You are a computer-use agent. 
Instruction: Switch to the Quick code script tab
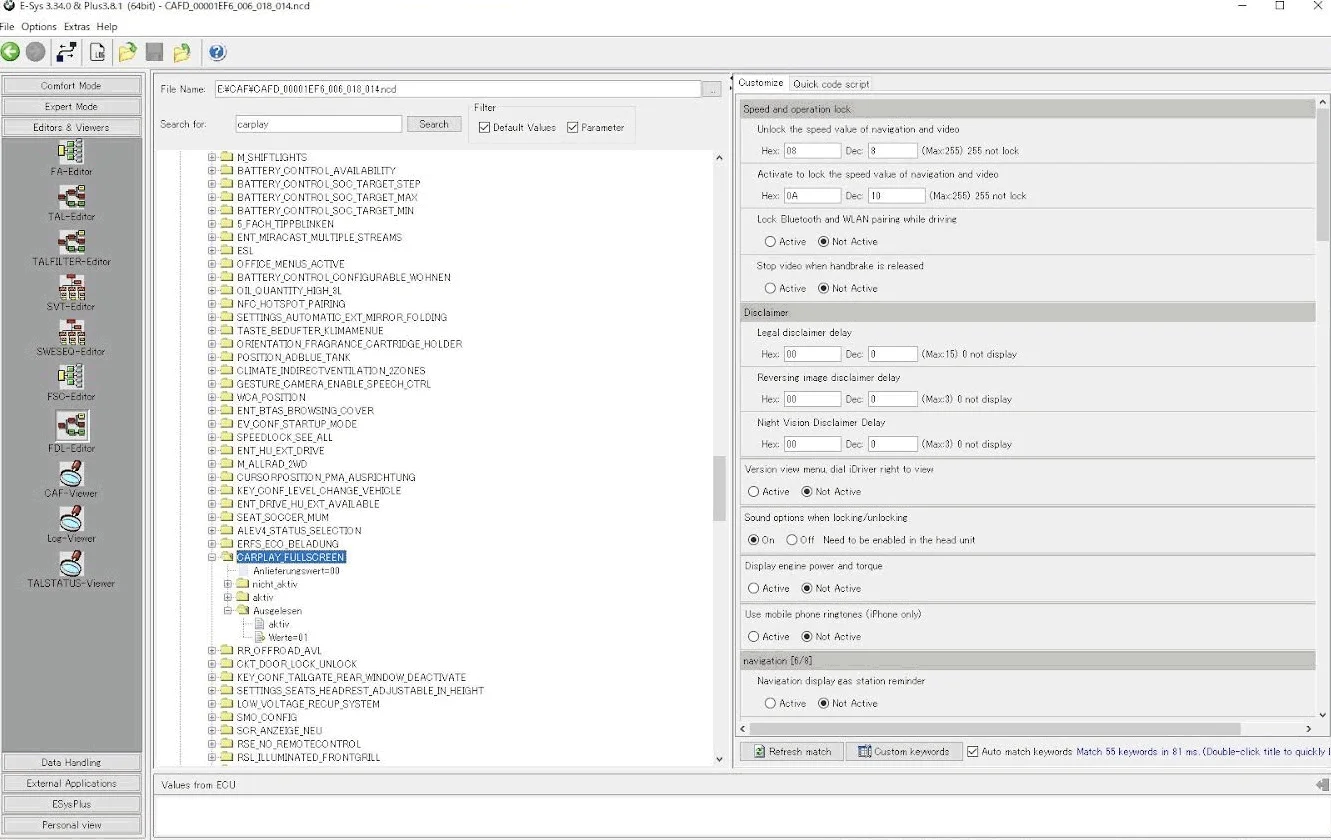click(x=831, y=84)
